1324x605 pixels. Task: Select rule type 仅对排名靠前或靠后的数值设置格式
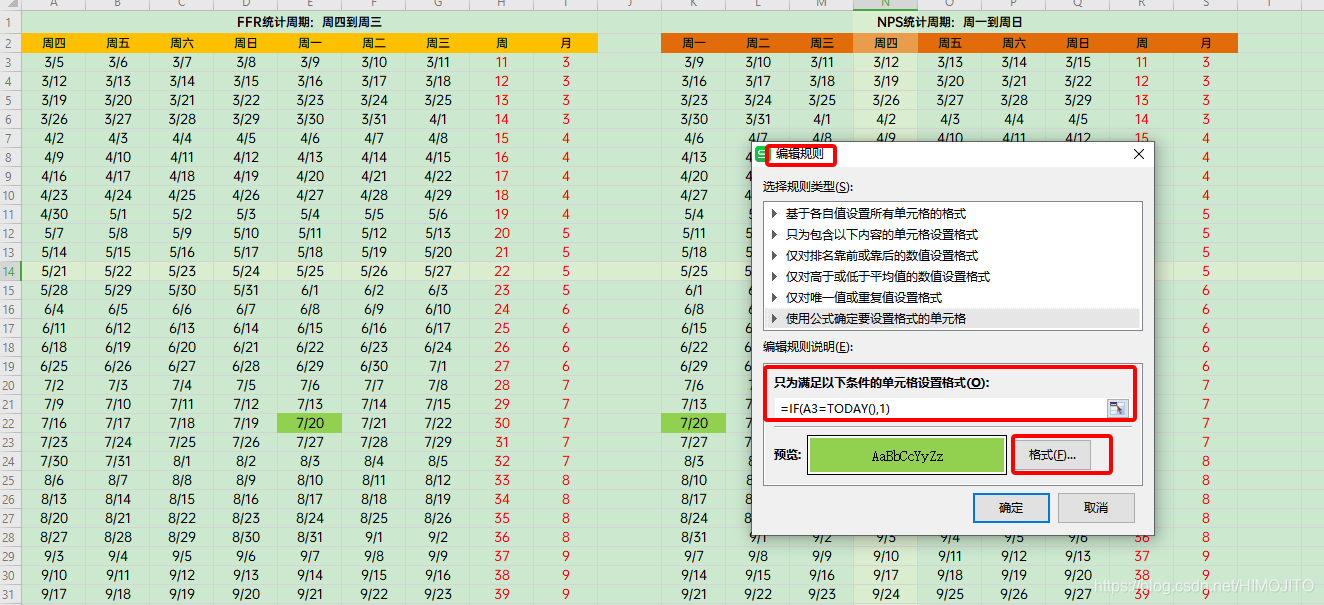coord(951,255)
